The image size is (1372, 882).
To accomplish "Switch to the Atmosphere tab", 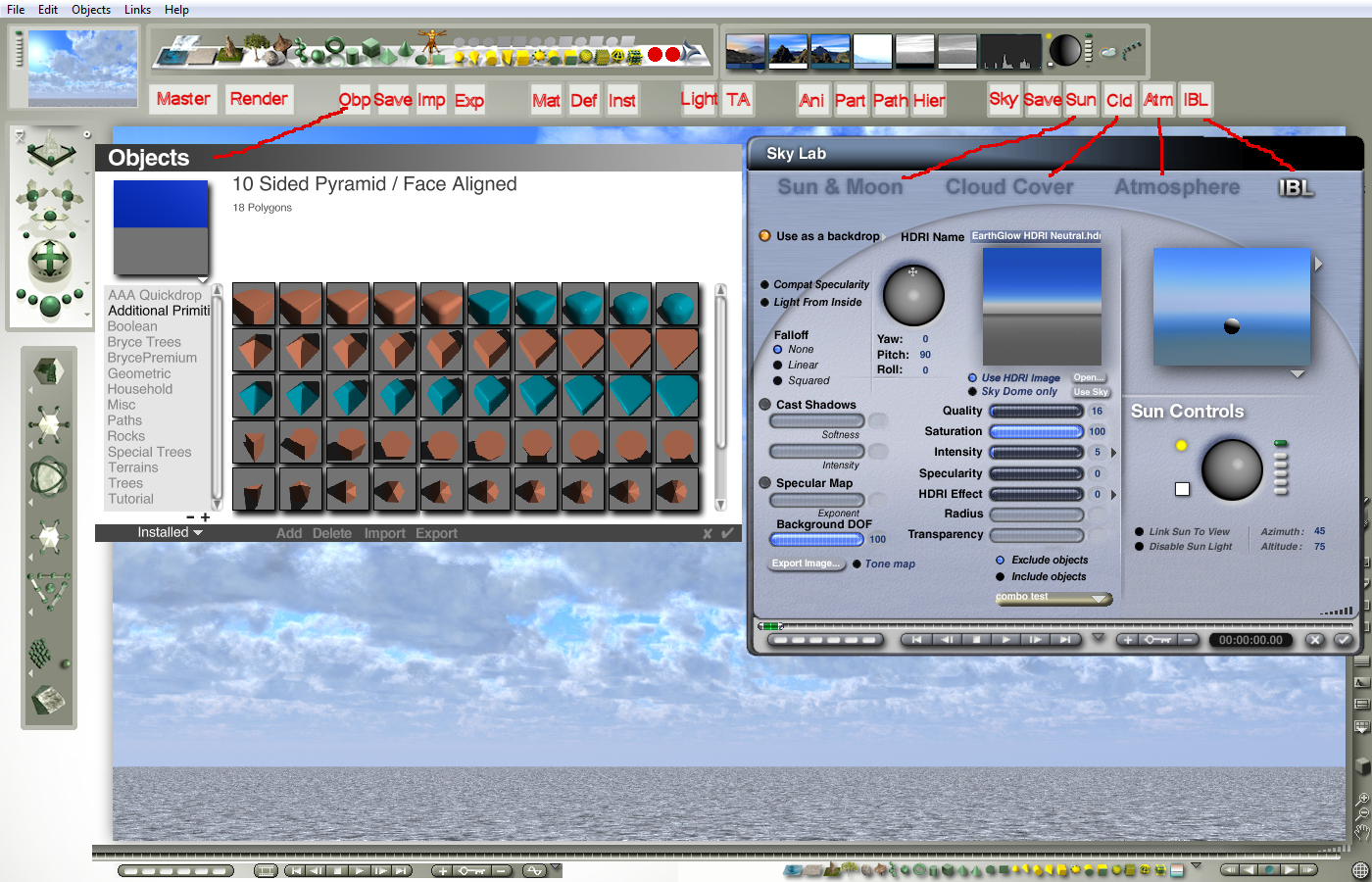I will 1177,186.
